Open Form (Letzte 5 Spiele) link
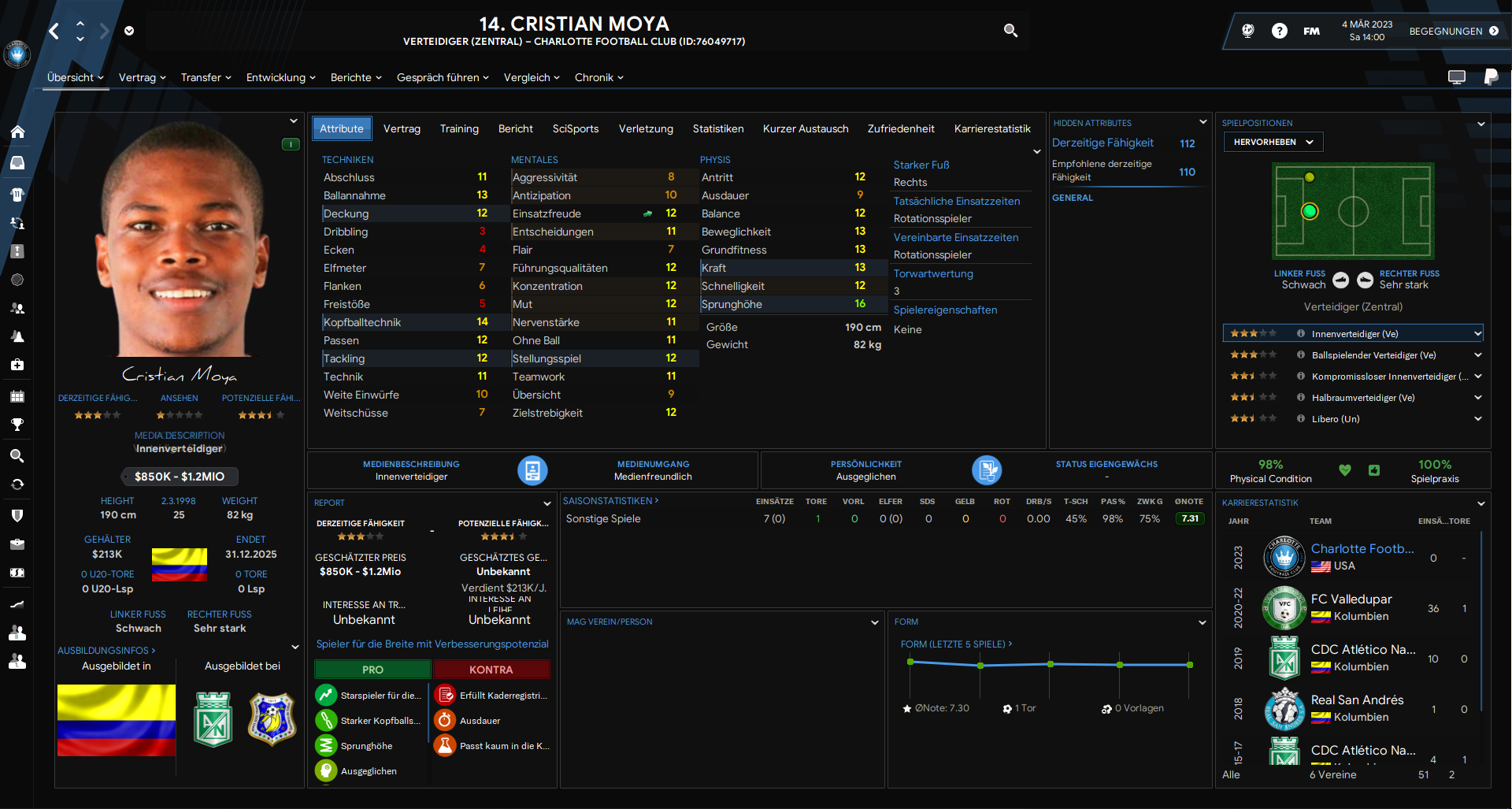Screen dimensions: 1512x809 pyautogui.click(x=956, y=644)
